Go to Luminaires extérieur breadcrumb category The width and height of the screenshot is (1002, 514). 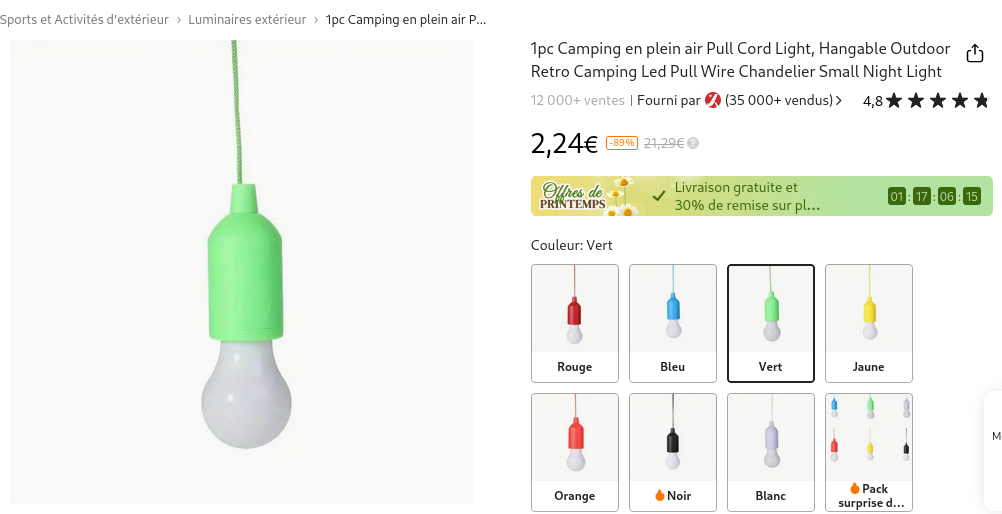tap(247, 20)
